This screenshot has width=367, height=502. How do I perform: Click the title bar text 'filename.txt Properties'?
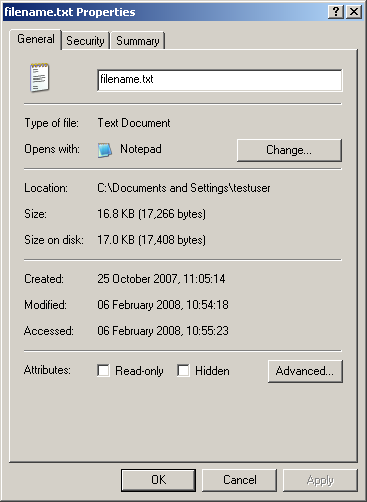tap(70, 12)
